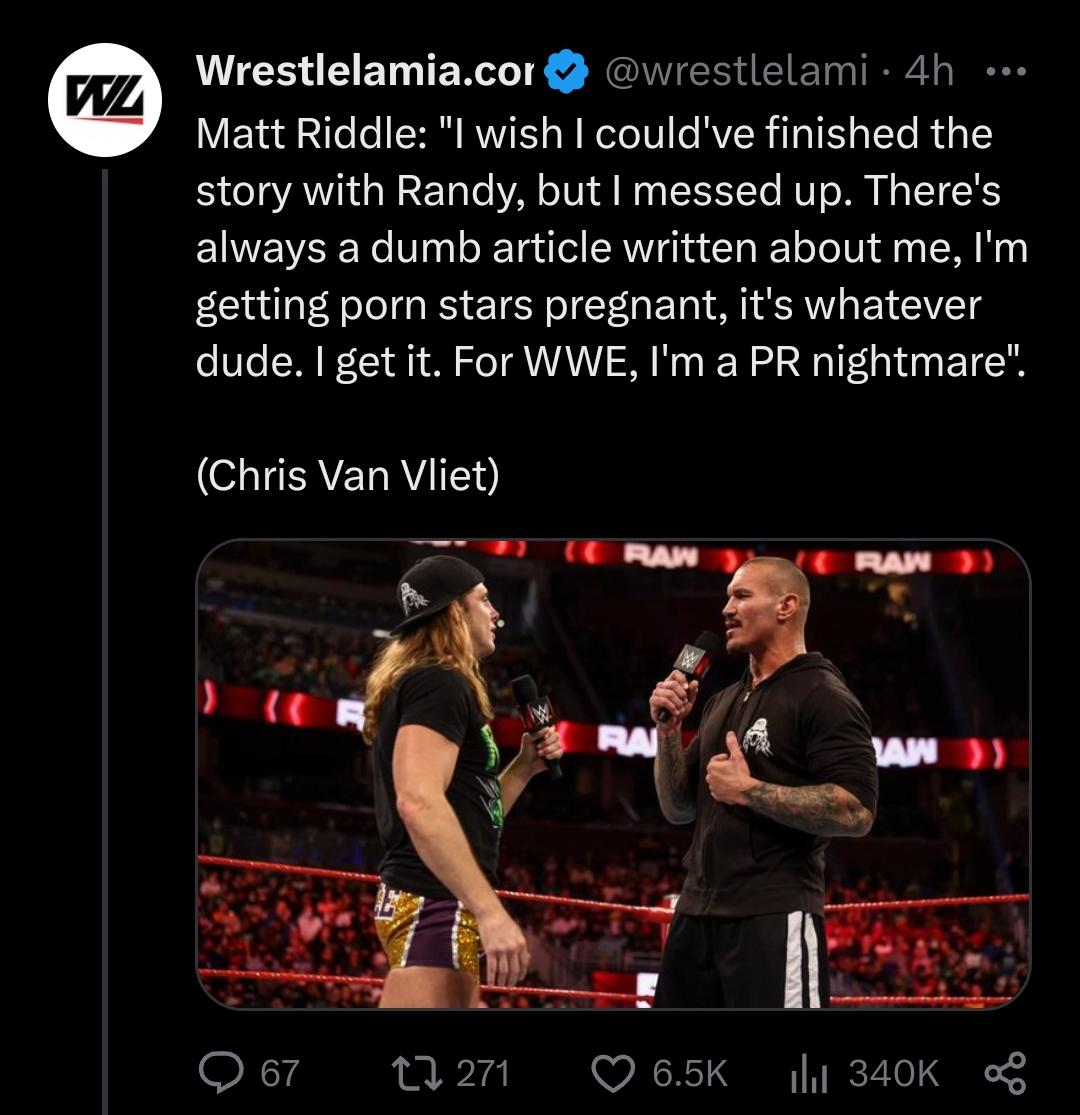This screenshot has width=1080, height=1115.
Task: Click the 271 reposts count
Action: pos(483,1073)
